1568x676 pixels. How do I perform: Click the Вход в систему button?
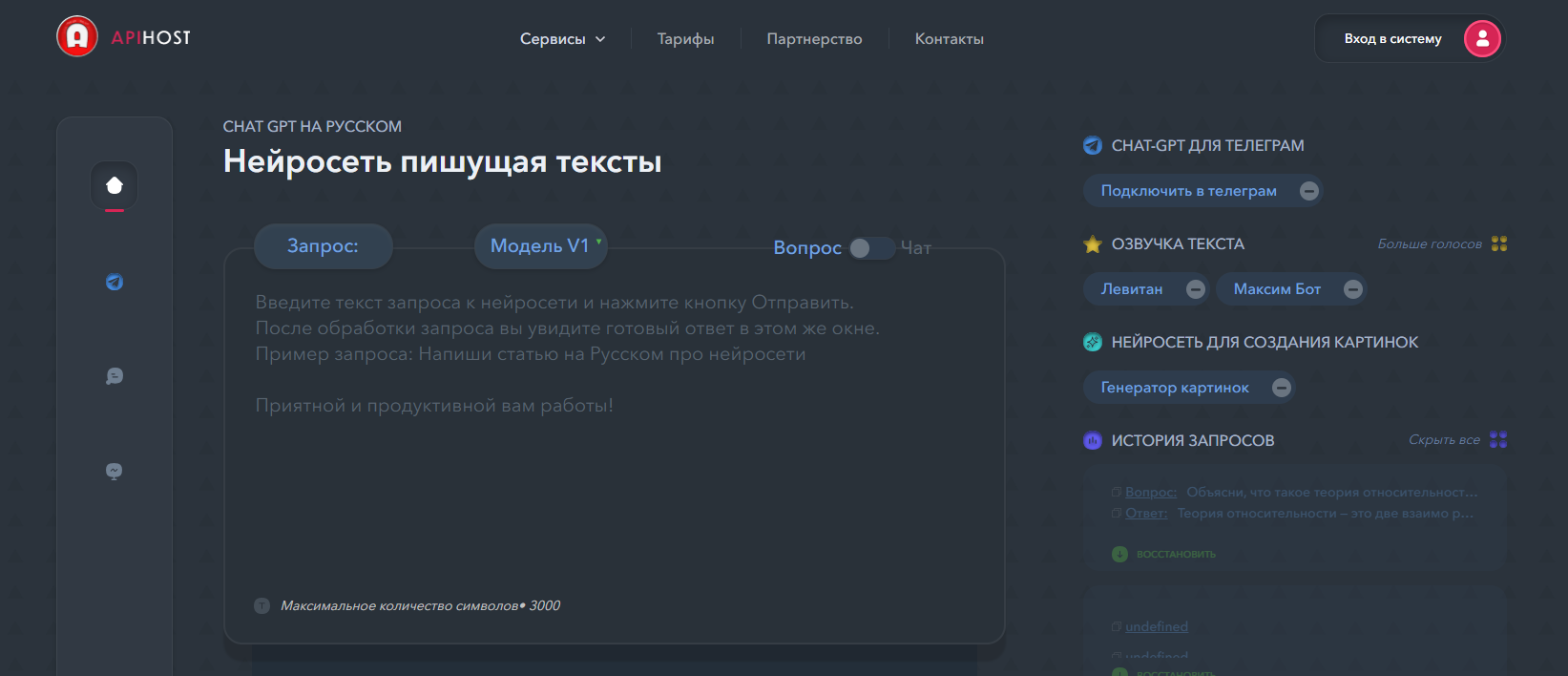point(1392,39)
